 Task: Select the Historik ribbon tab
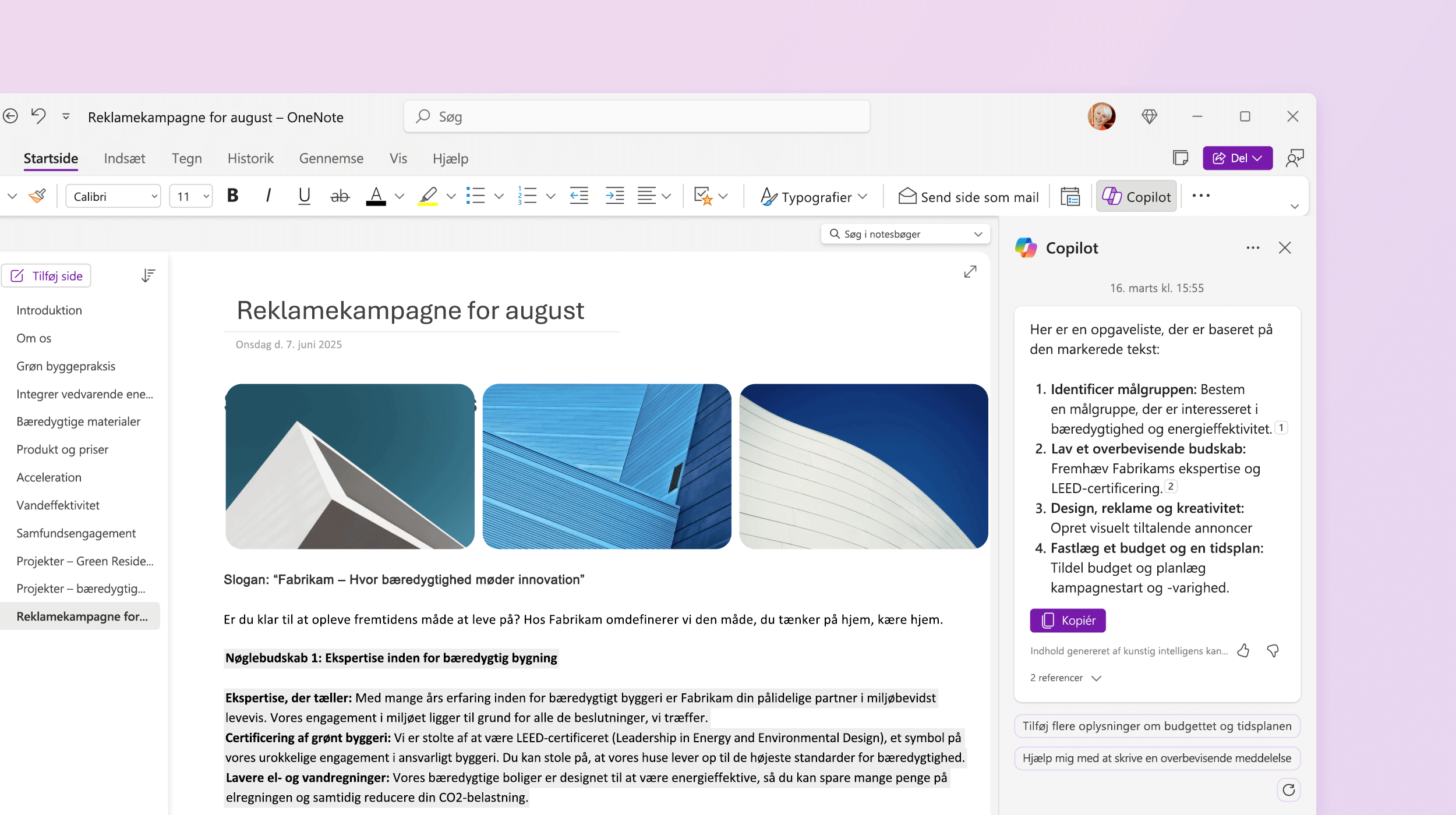coord(250,158)
